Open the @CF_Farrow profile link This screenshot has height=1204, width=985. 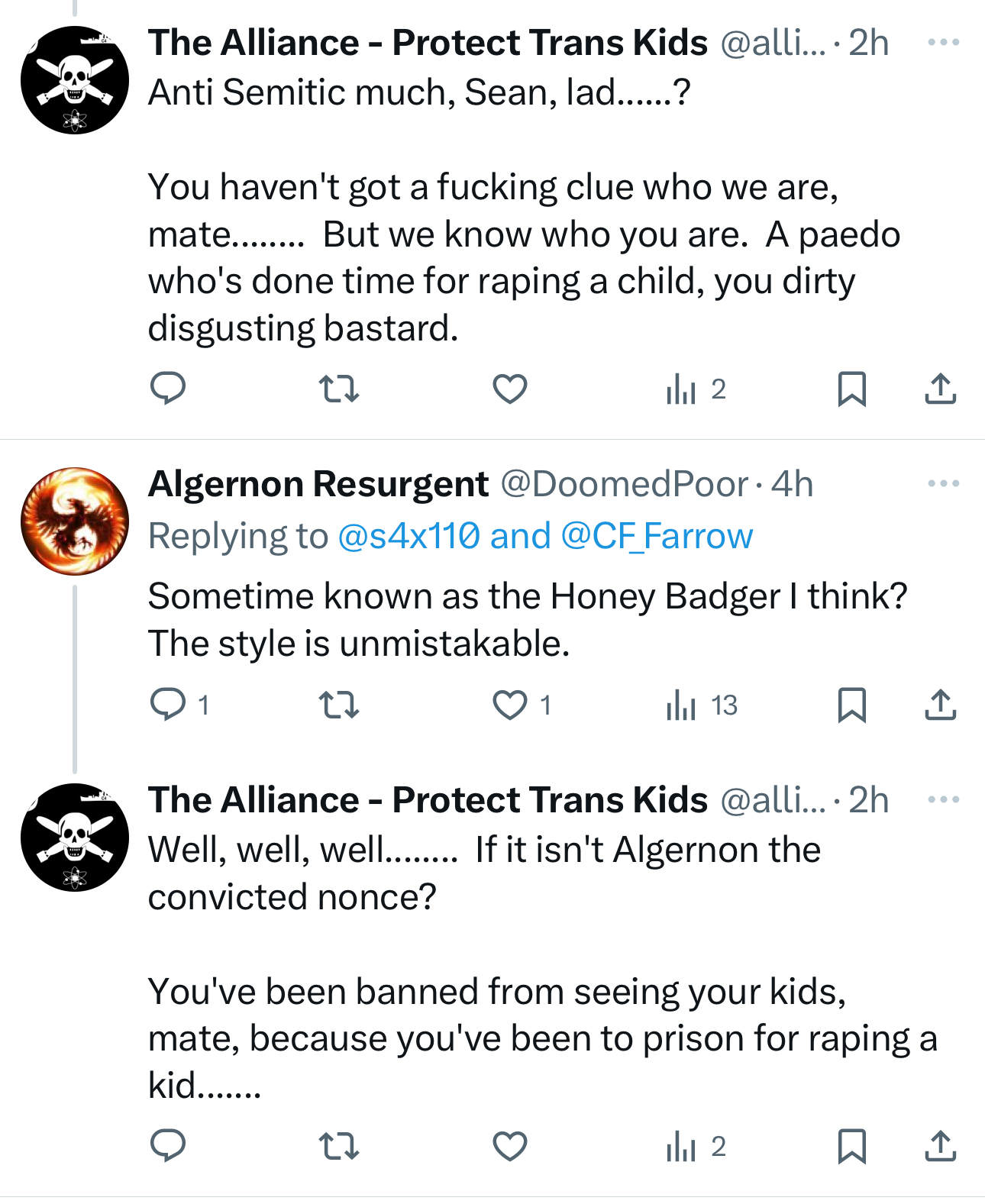coord(657,536)
